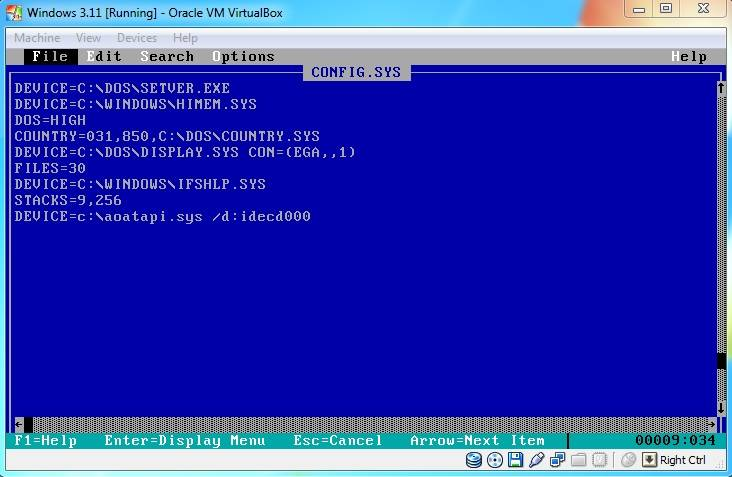Click the optical CD drive icon
This screenshot has height=477, width=732.
click(x=494, y=460)
